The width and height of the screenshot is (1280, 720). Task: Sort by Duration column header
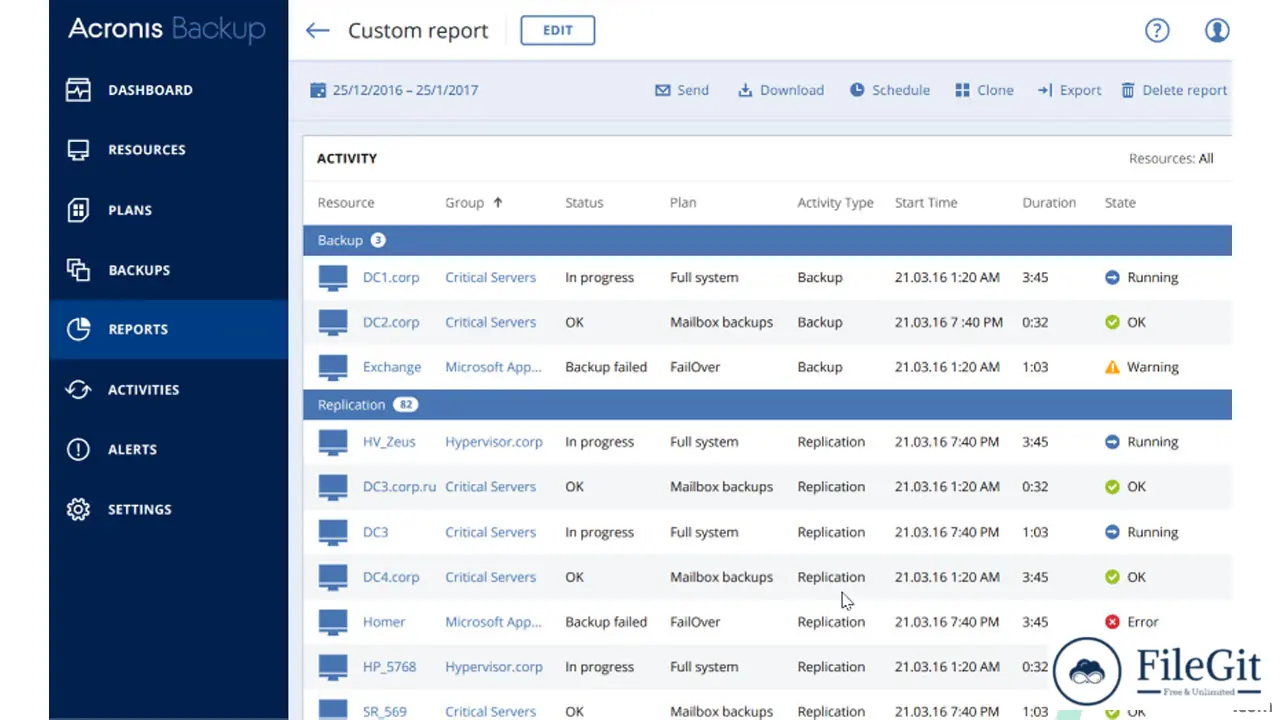pyautogui.click(x=1049, y=202)
